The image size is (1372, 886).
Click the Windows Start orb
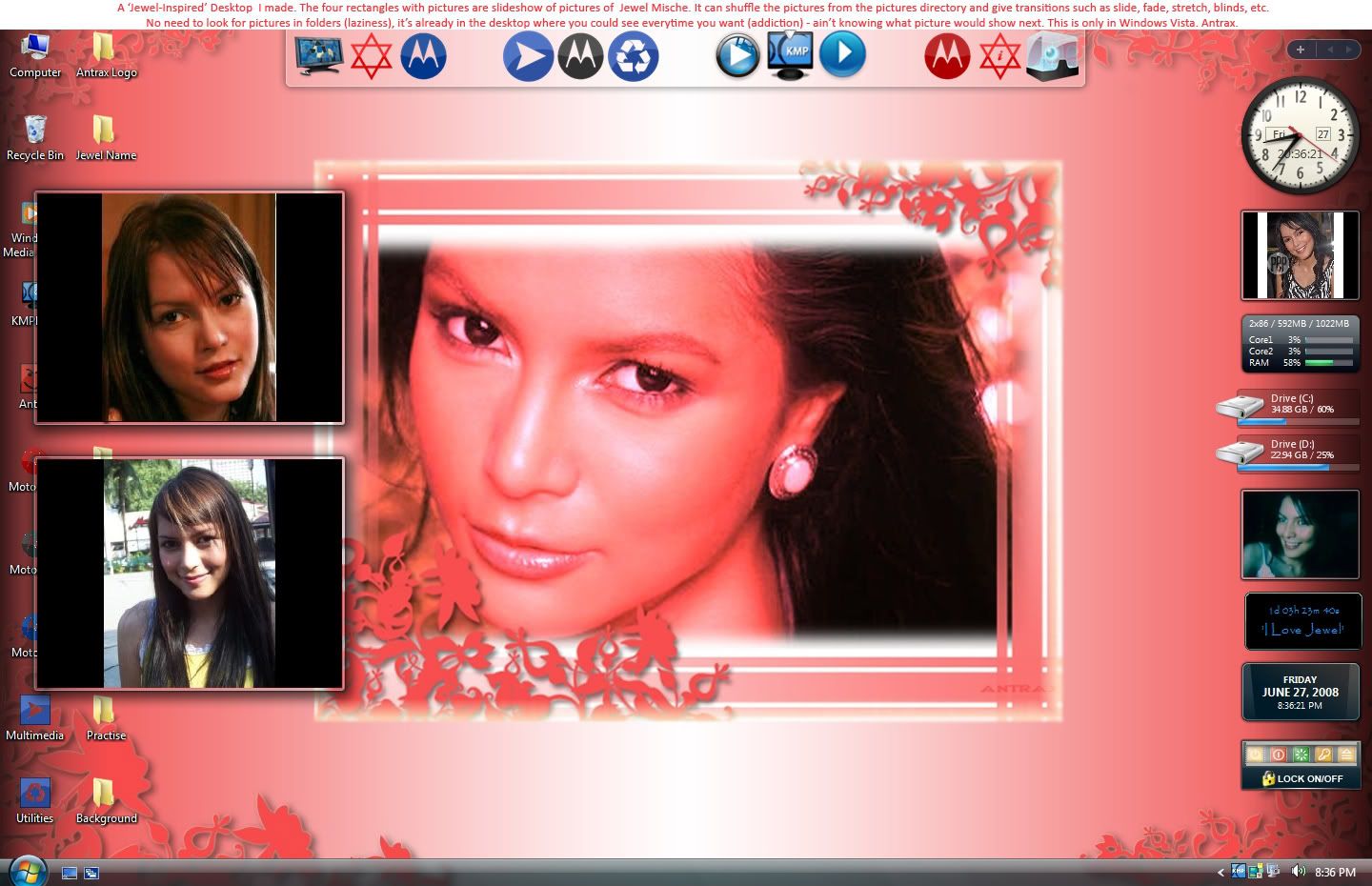pos(28,872)
